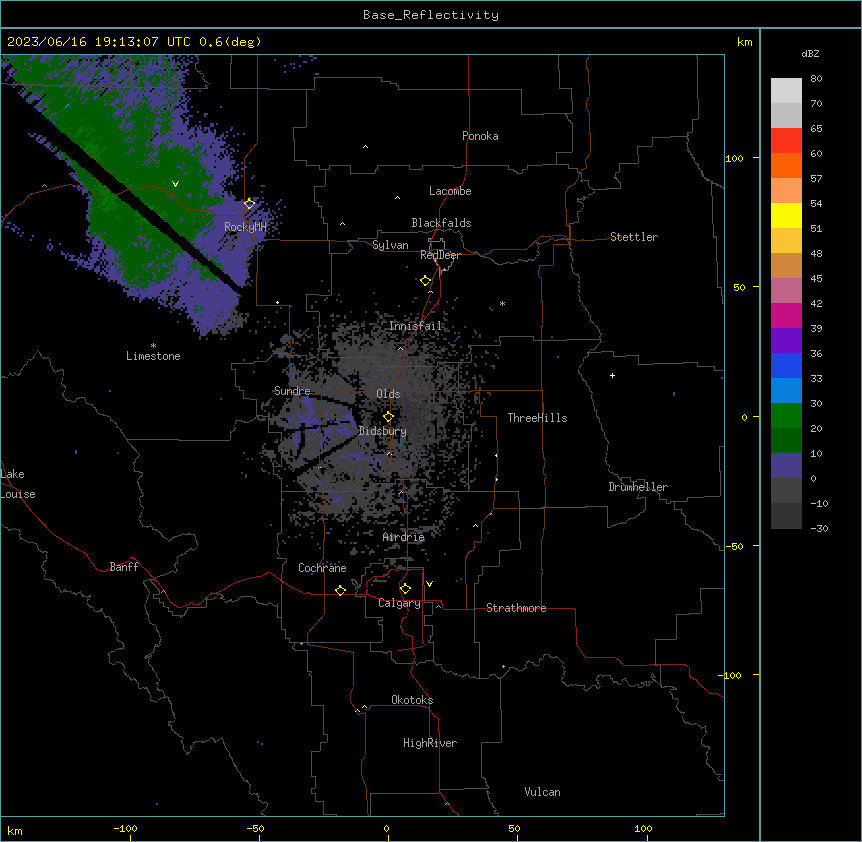
Task: Select the slate purple 0-10 dBZ swatch
Action: click(786, 466)
